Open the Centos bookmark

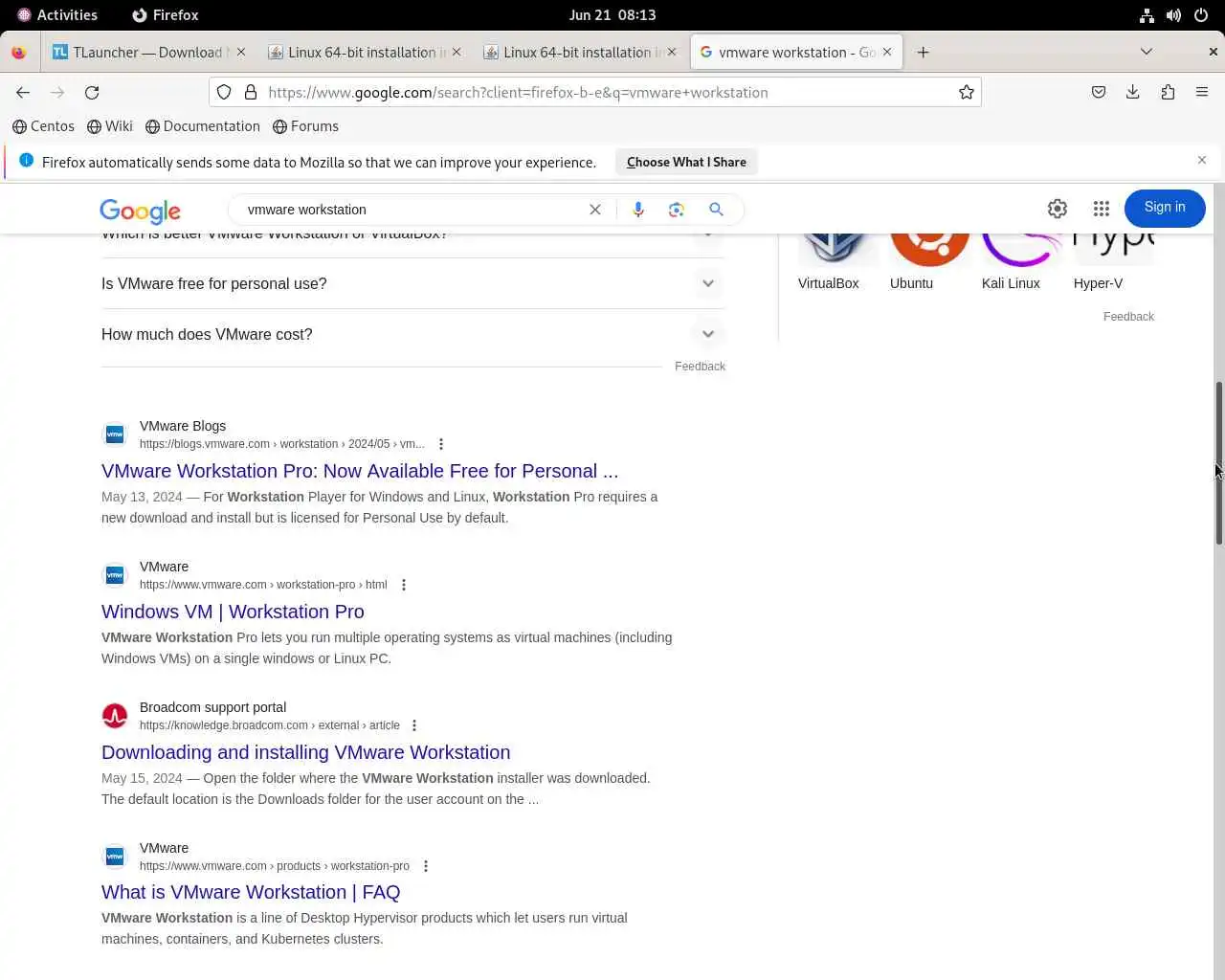click(x=43, y=126)
